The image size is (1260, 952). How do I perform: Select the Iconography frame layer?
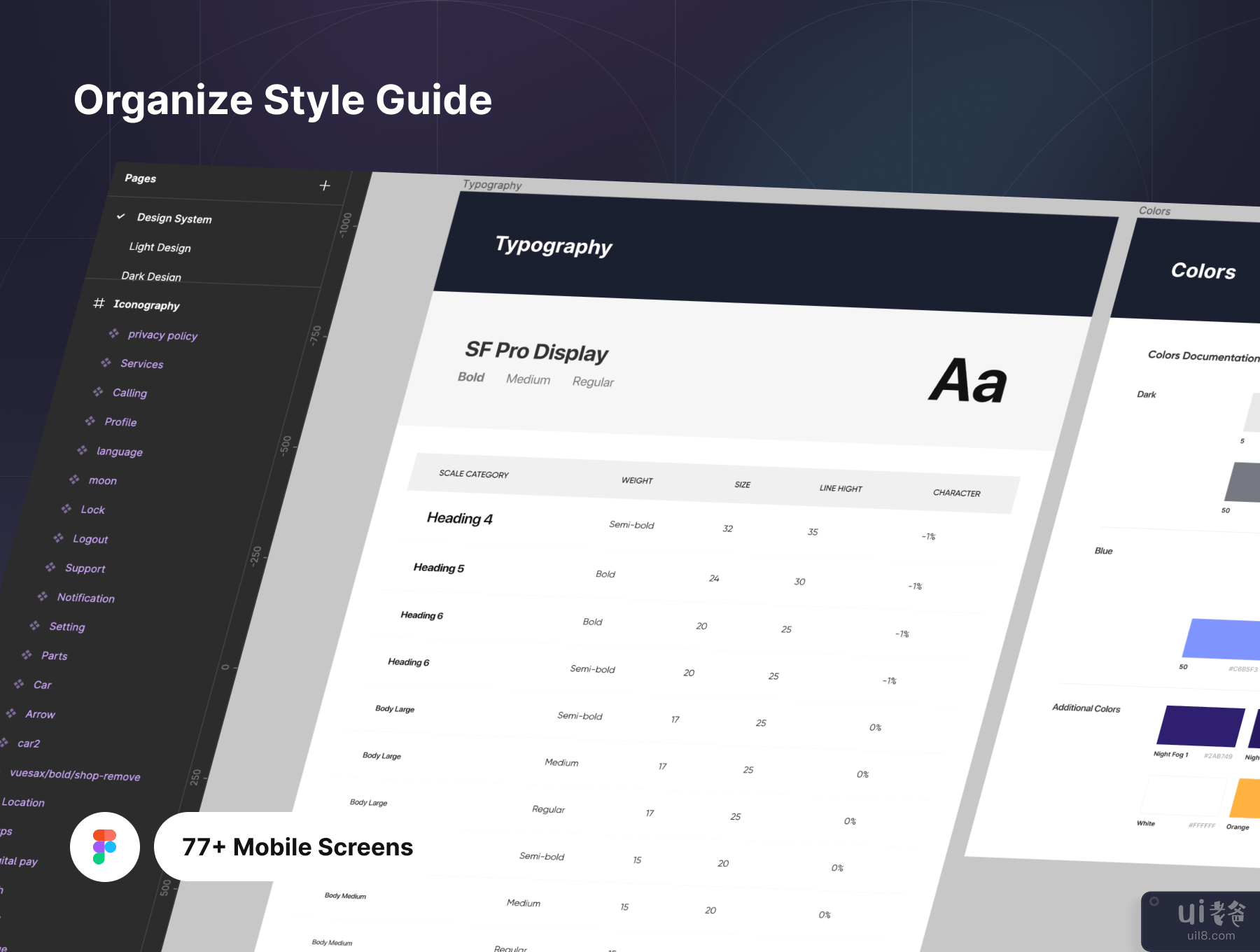pyautogui.click(x=146, y=305)
